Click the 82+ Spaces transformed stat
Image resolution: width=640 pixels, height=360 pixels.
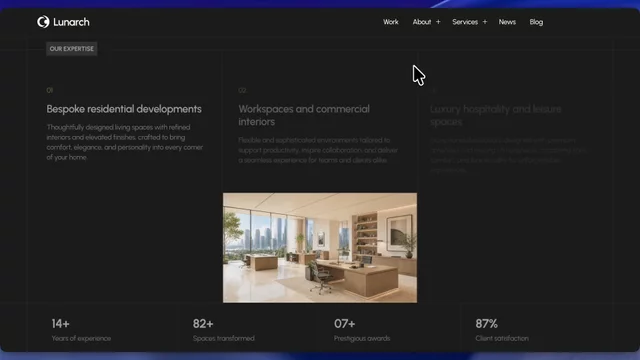coord(223,330)
